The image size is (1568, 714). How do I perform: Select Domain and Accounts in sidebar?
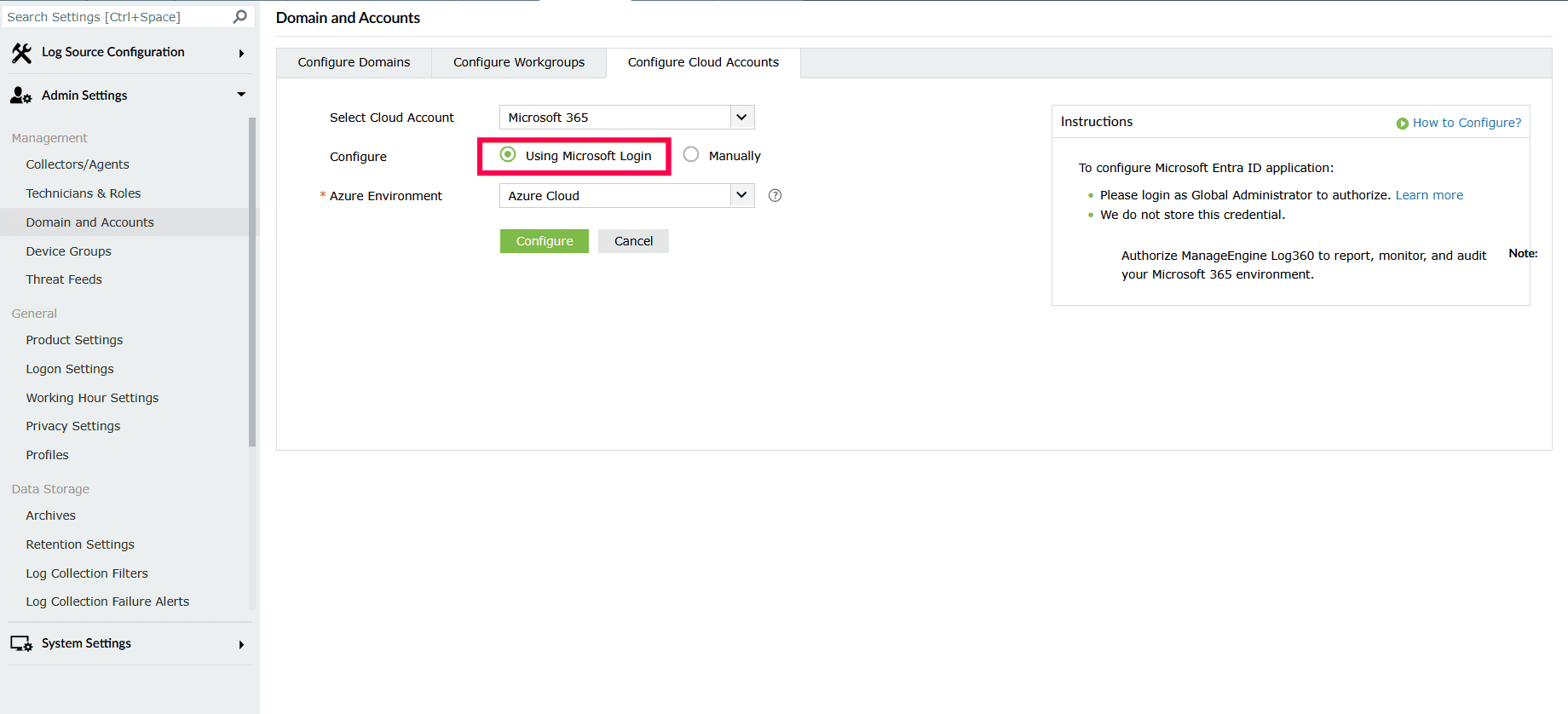point(90,222)
